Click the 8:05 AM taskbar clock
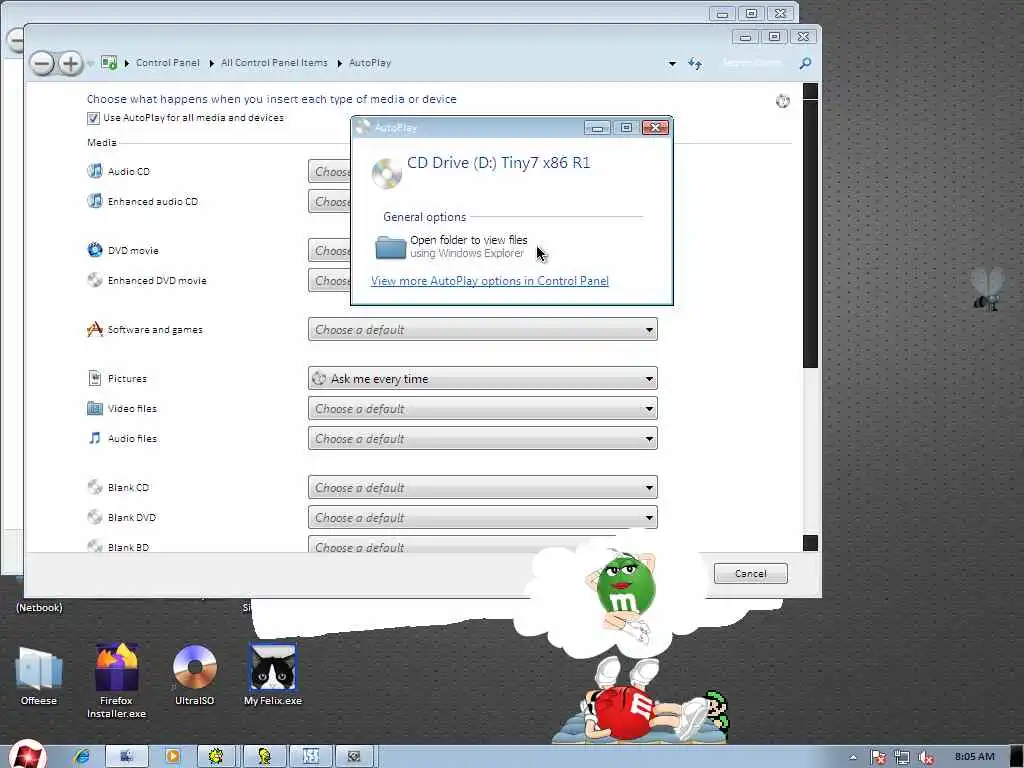The image size is (1024, 768). tap(974, 756)
